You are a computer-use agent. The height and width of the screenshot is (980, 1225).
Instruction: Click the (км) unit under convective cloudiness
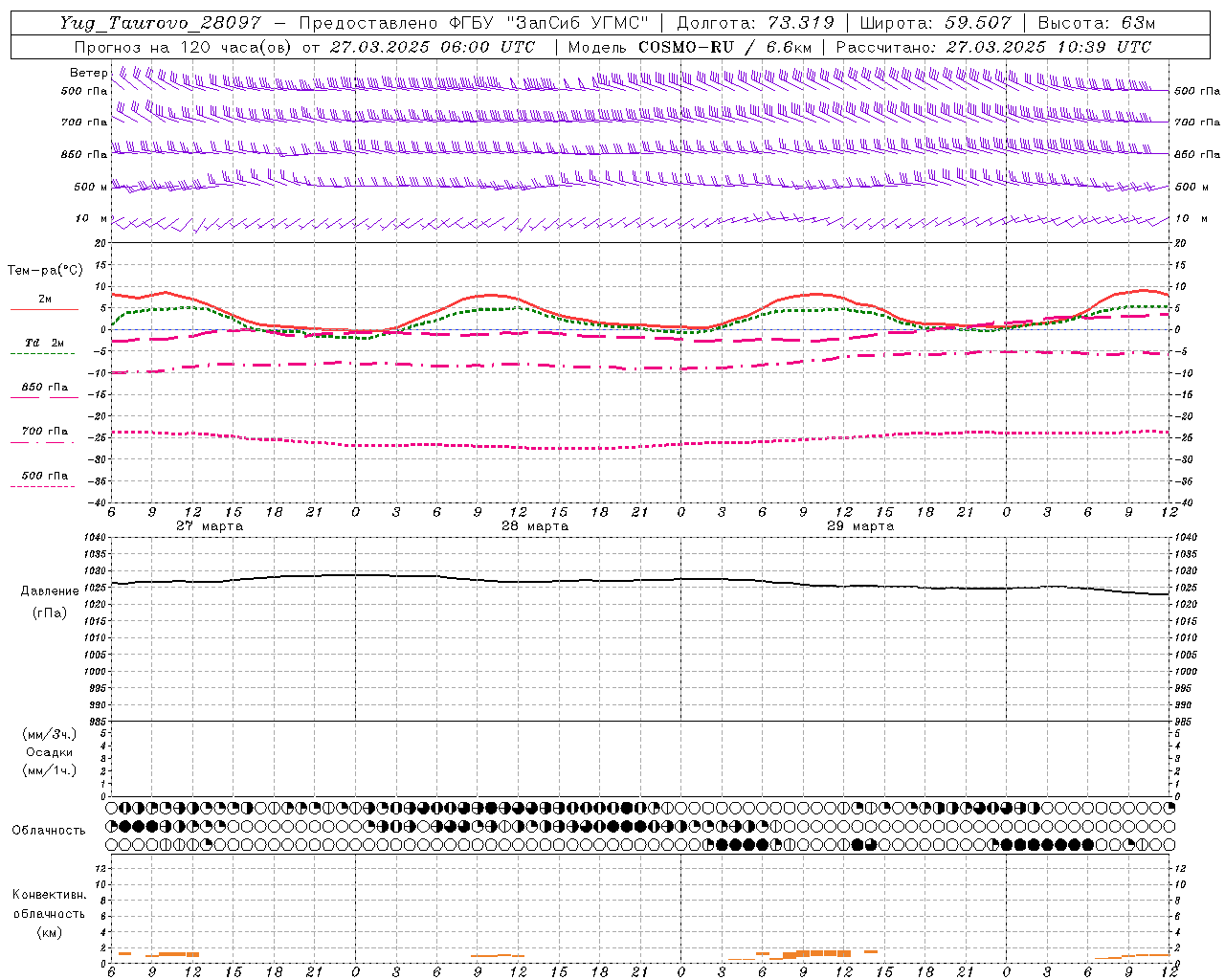[49, 932]
